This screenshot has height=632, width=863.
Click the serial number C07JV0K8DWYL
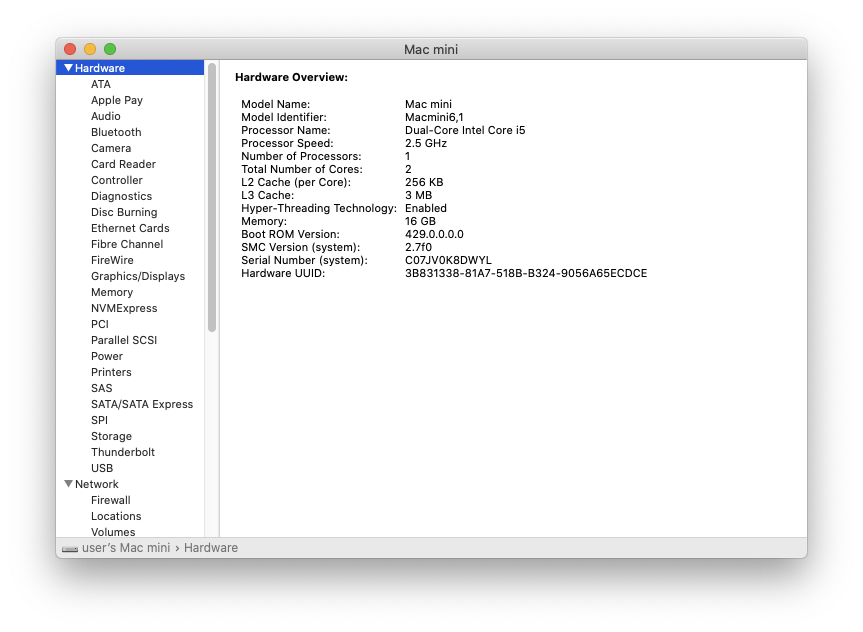pos(449,260)
